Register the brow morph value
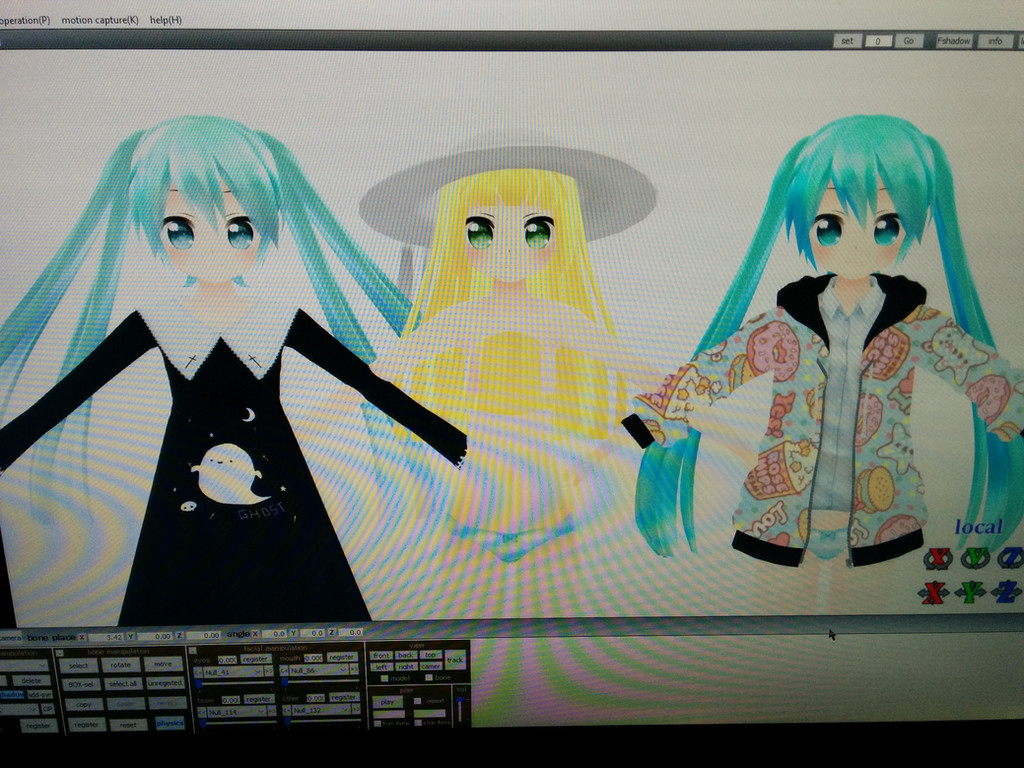Viewport: 1024px width, 768px height. (259, 699)
